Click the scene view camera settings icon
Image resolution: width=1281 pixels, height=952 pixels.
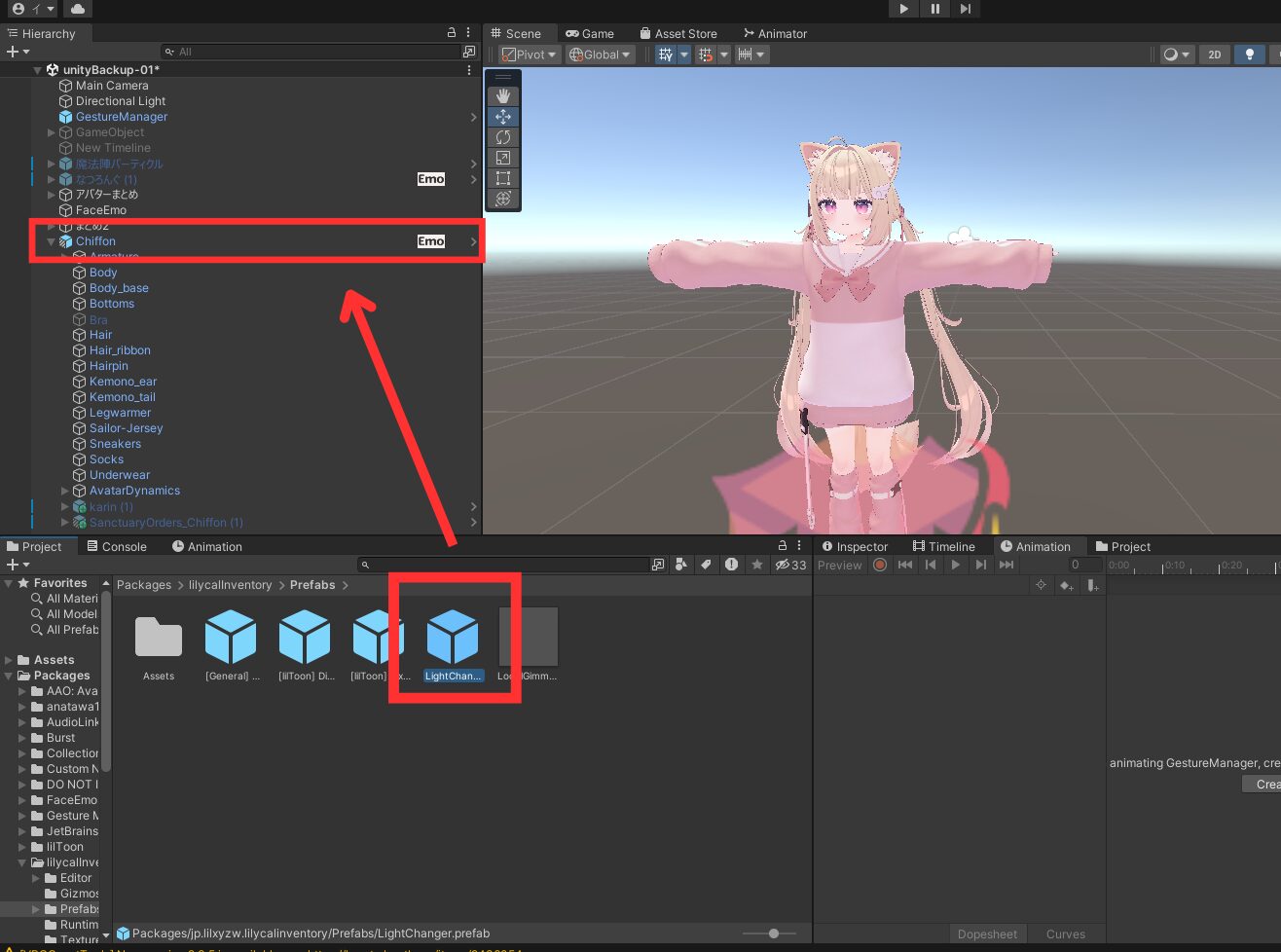[x=1172, y=55]
